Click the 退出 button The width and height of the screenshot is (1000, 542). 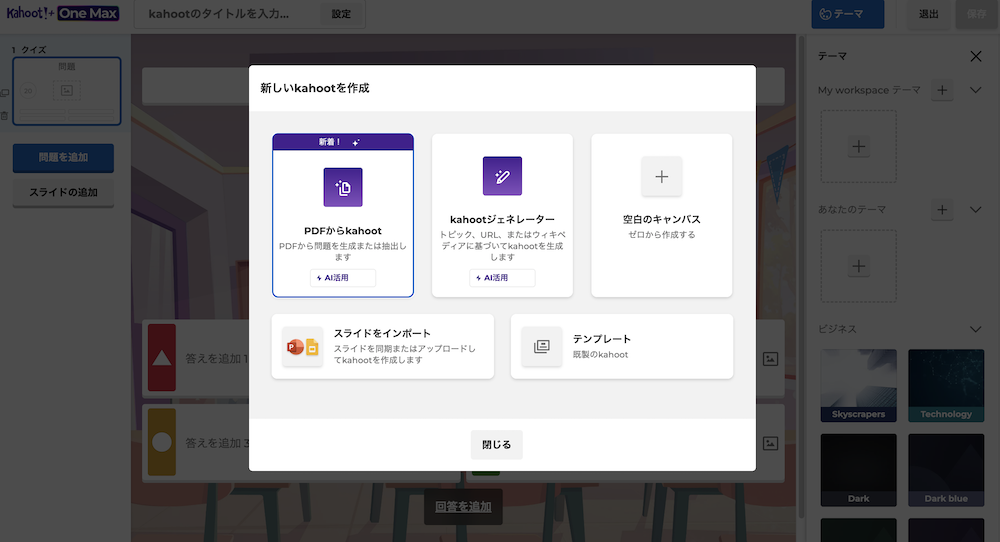point(929,14)
